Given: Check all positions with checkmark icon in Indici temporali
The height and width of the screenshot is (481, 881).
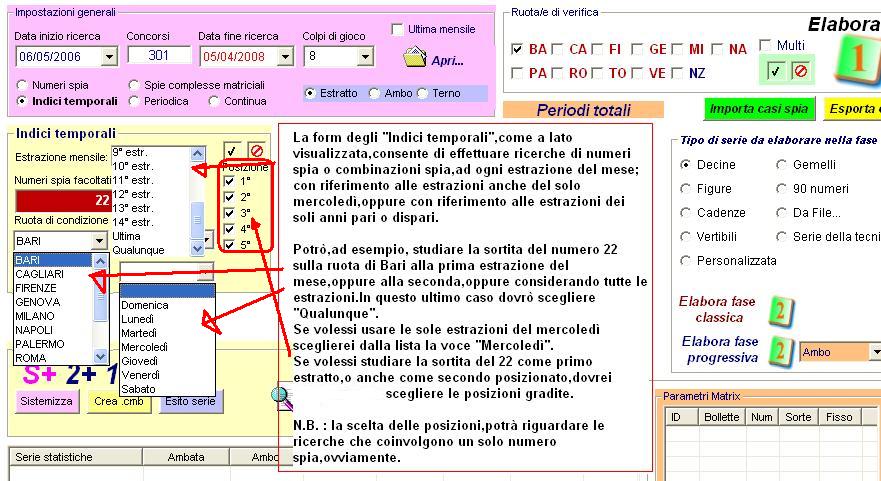Looking at the screenshot, I should 231,151.
